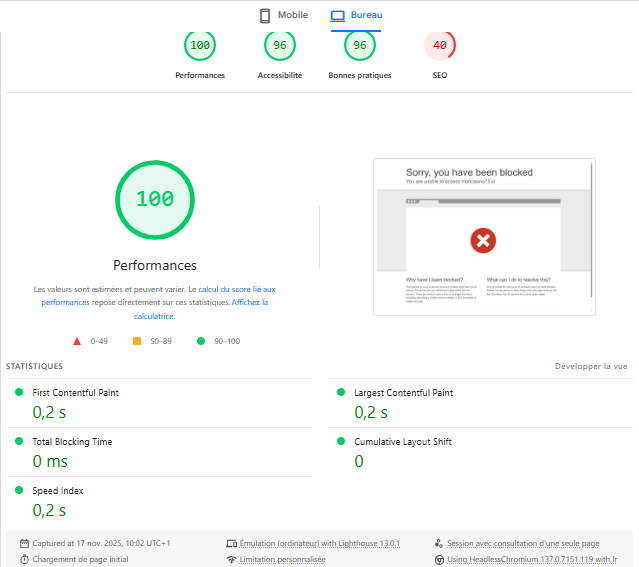Image resolution: width=639 pixels, height=567 pixels.
Task: Open the "calcul du score lié aux performances" link
Action: (229, 288)
